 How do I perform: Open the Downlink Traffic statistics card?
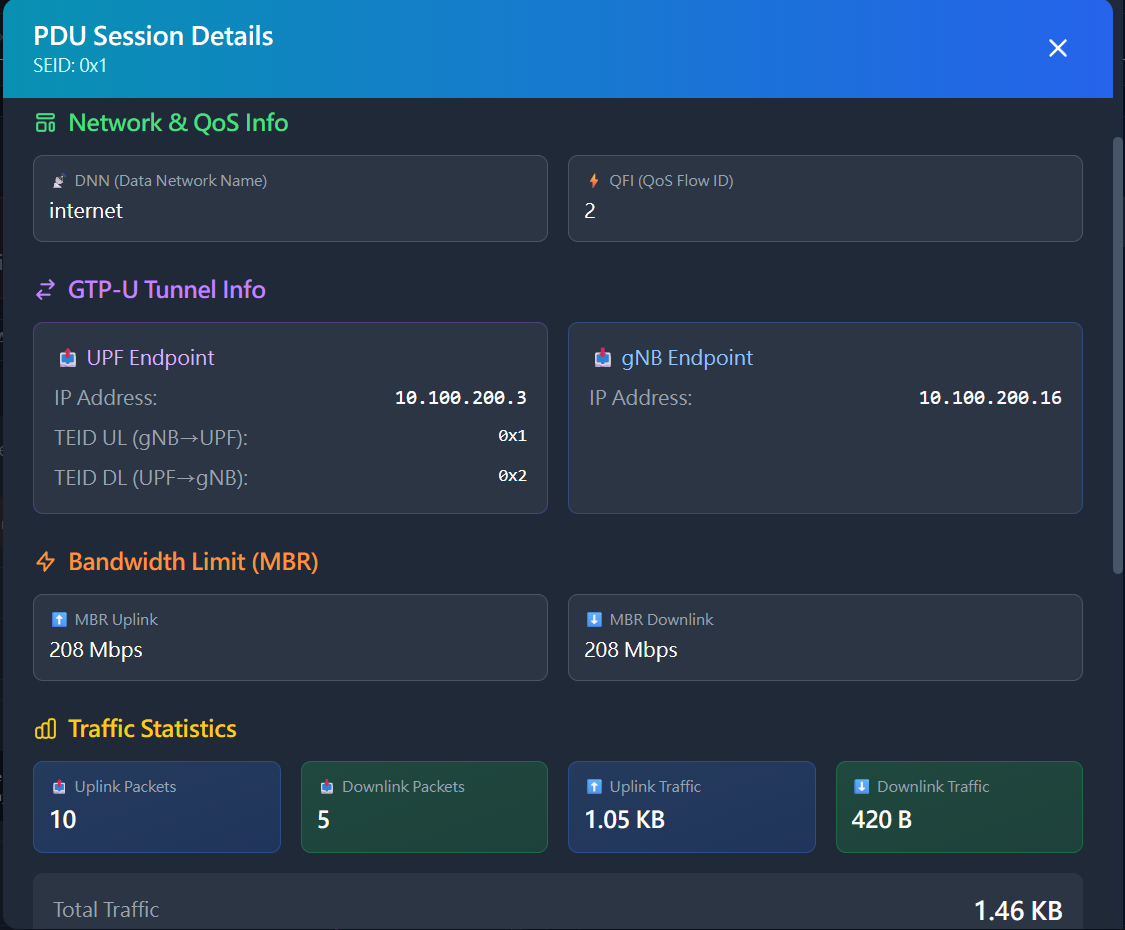[959, 807]
